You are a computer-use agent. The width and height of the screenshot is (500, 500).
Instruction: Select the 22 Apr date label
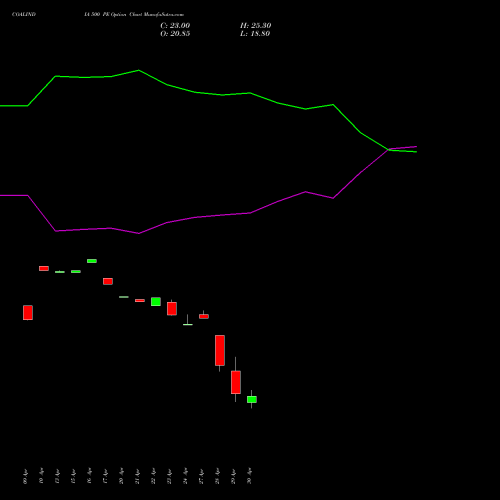pyautogui.click(x=153, y=476)
